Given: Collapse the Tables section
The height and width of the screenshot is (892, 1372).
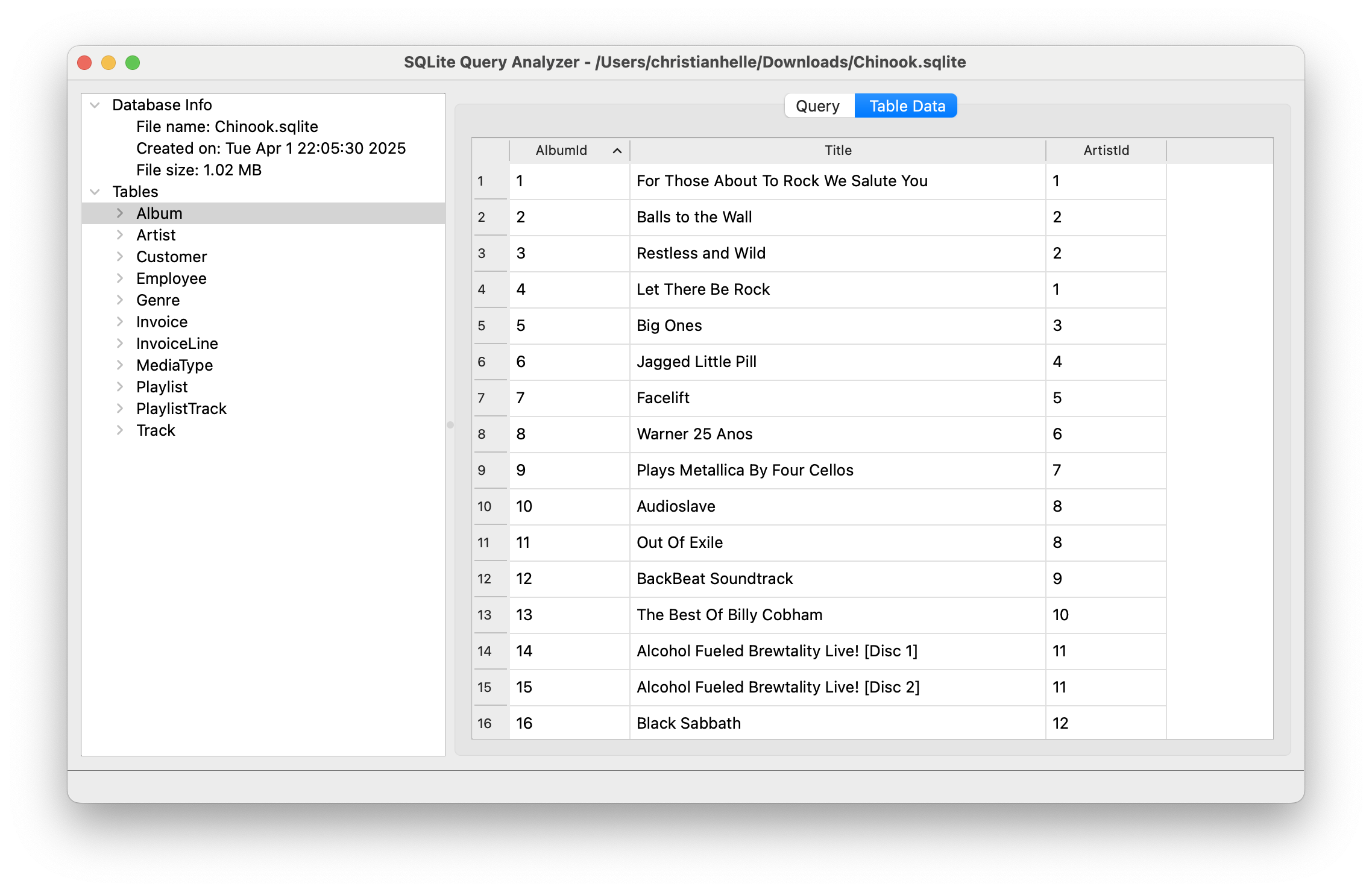Looking at the screenshot, I should (x=94, y=191).
